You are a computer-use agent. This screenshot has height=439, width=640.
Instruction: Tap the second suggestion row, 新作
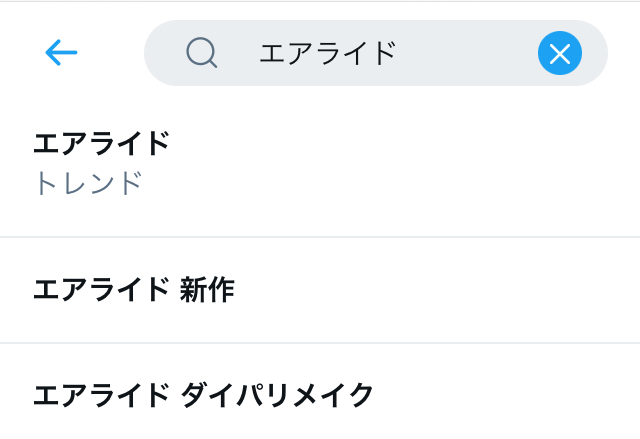(x=320, y=290)
